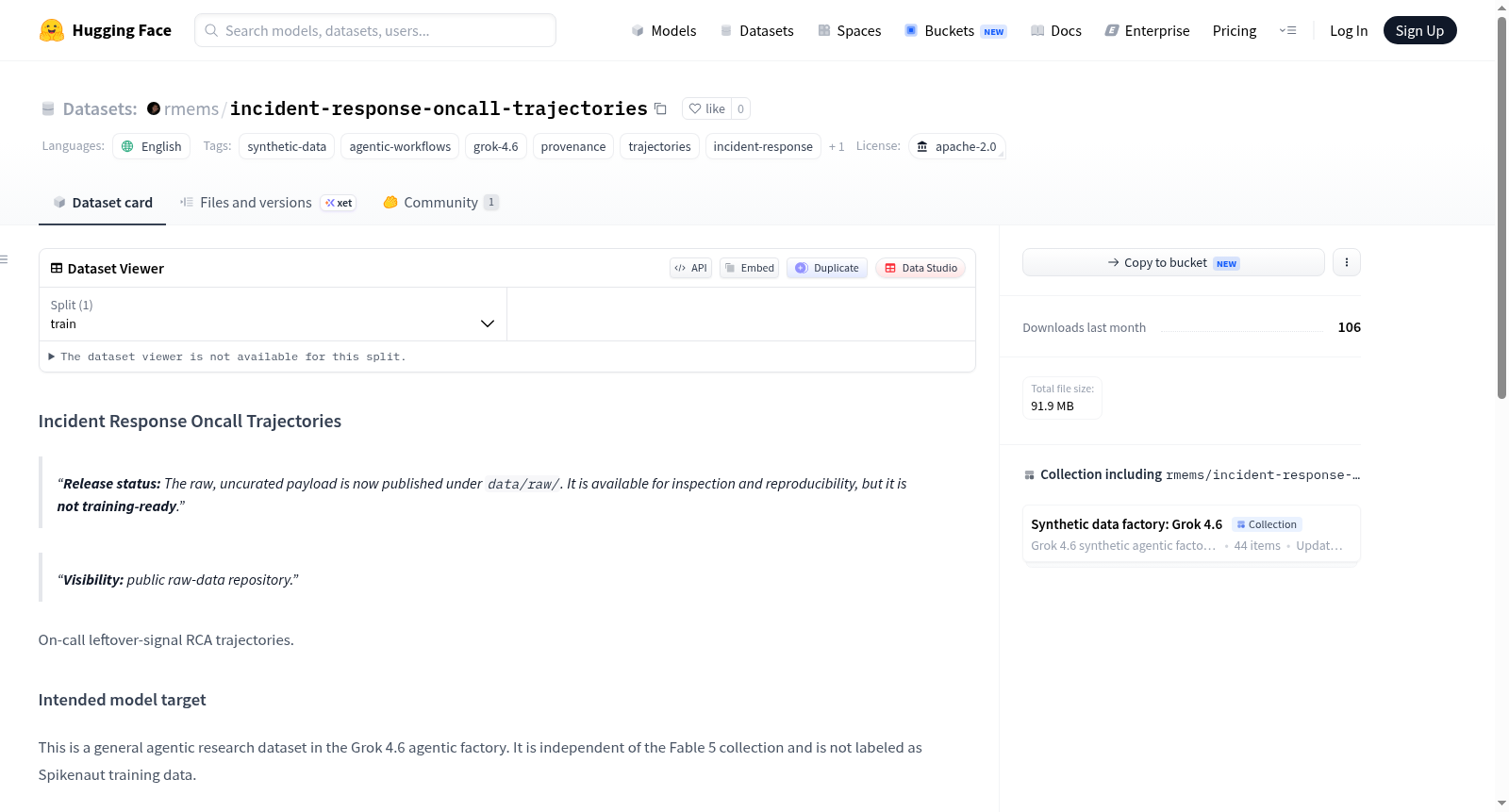Image resolution: width=1509 pixels, height=812 pixels.
Task: Expand the dataset viewer not available message
Action: (x=227, y=356)
